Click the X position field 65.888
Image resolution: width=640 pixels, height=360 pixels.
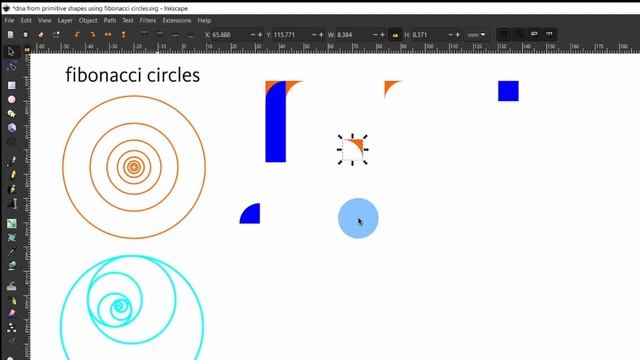(x=229, y=35)
